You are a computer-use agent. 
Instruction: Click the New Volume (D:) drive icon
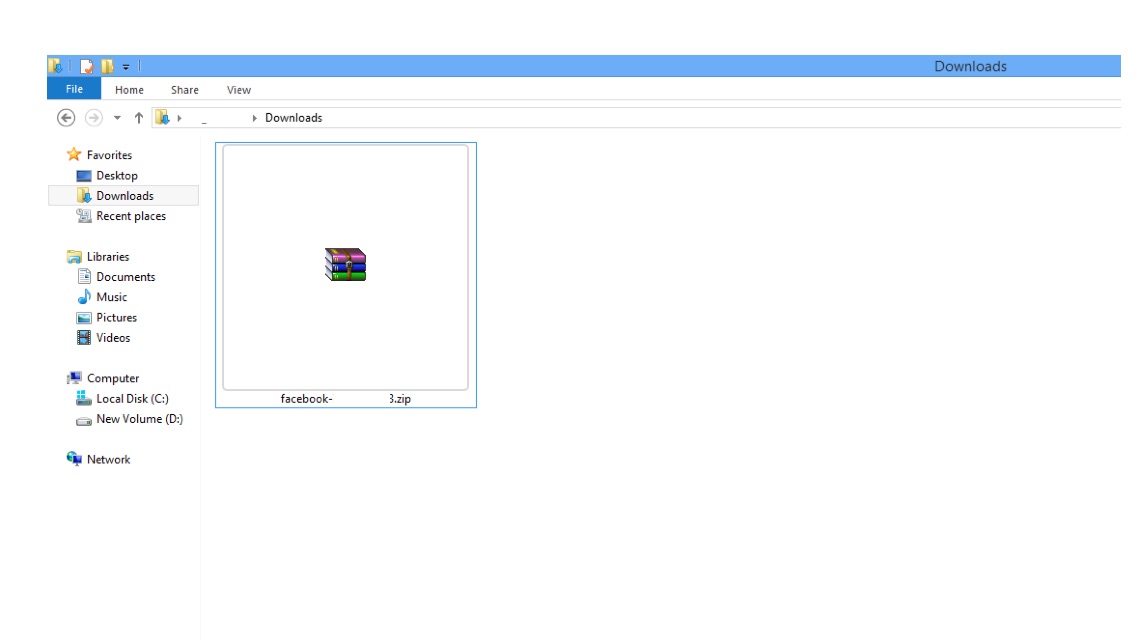[84, 420]
